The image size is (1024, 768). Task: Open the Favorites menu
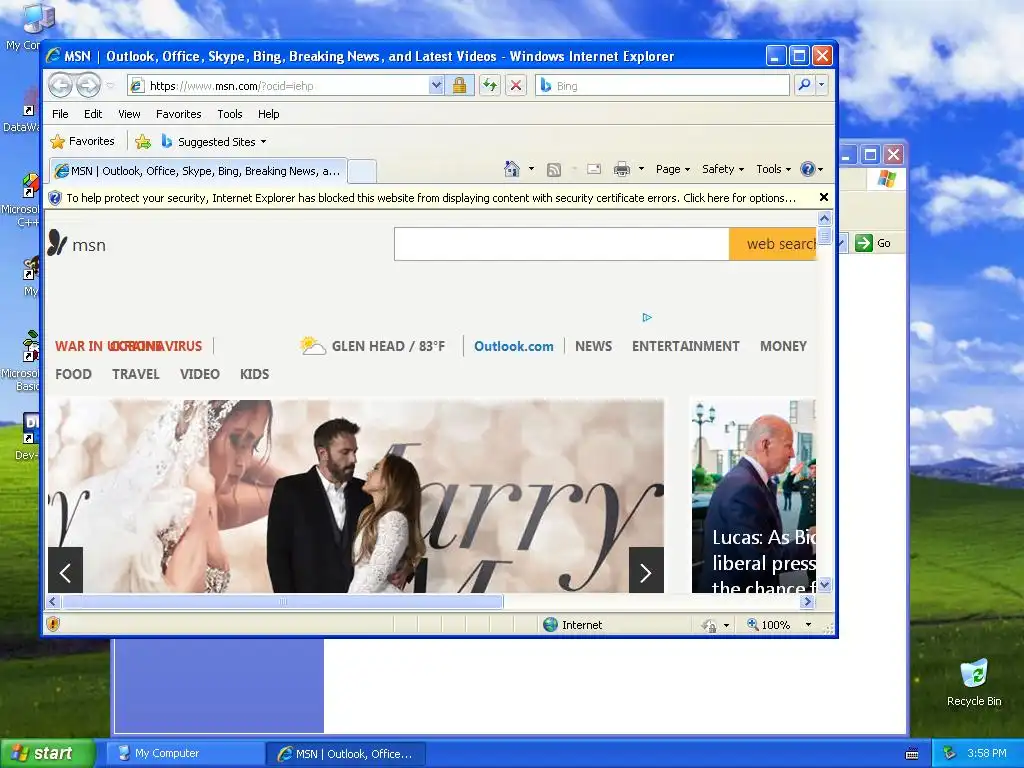coord(178,114)
